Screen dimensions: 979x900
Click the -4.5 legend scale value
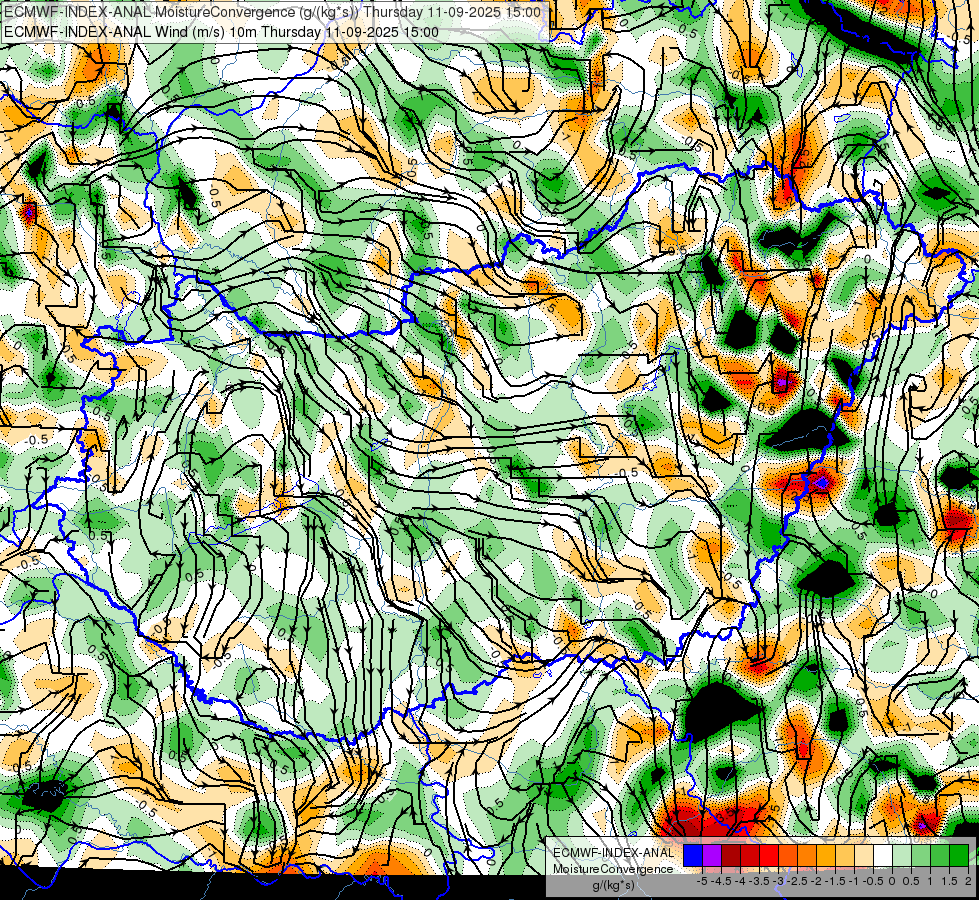pos(721,881)
